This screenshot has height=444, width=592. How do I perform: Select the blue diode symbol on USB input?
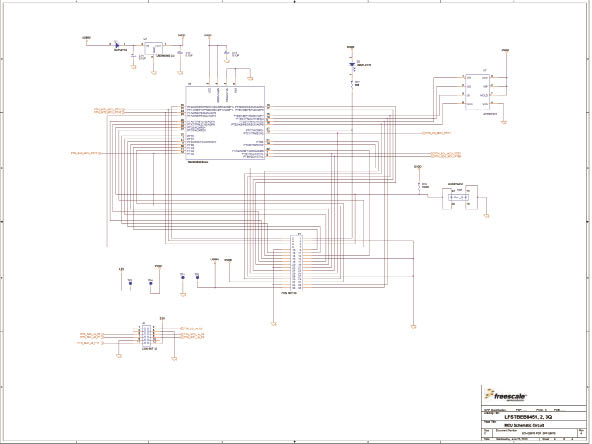(117, 45)
